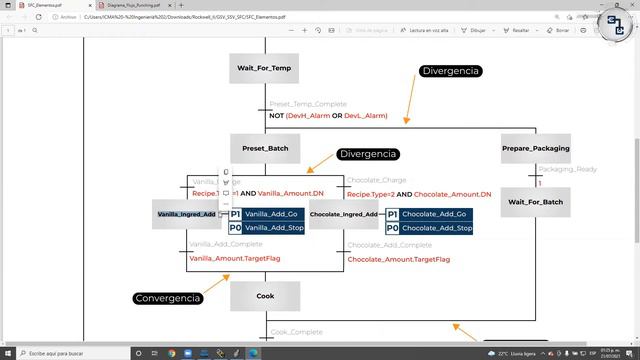
Task: Click the Vanilla_Ingred_Add highlighted text
Action: point(187,214)
